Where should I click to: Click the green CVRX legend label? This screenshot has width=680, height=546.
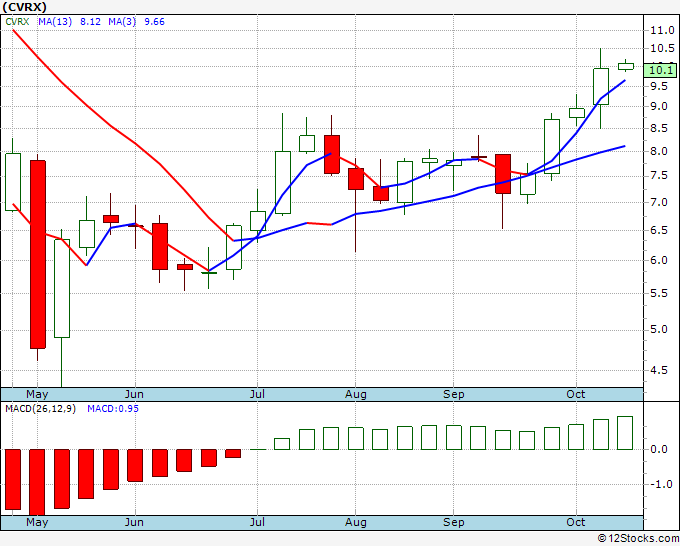click(x=17, y=22)
